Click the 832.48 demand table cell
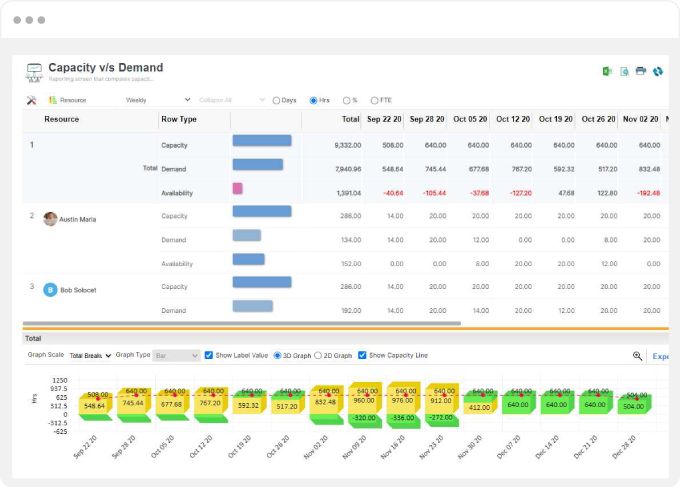 coord(649,169)
